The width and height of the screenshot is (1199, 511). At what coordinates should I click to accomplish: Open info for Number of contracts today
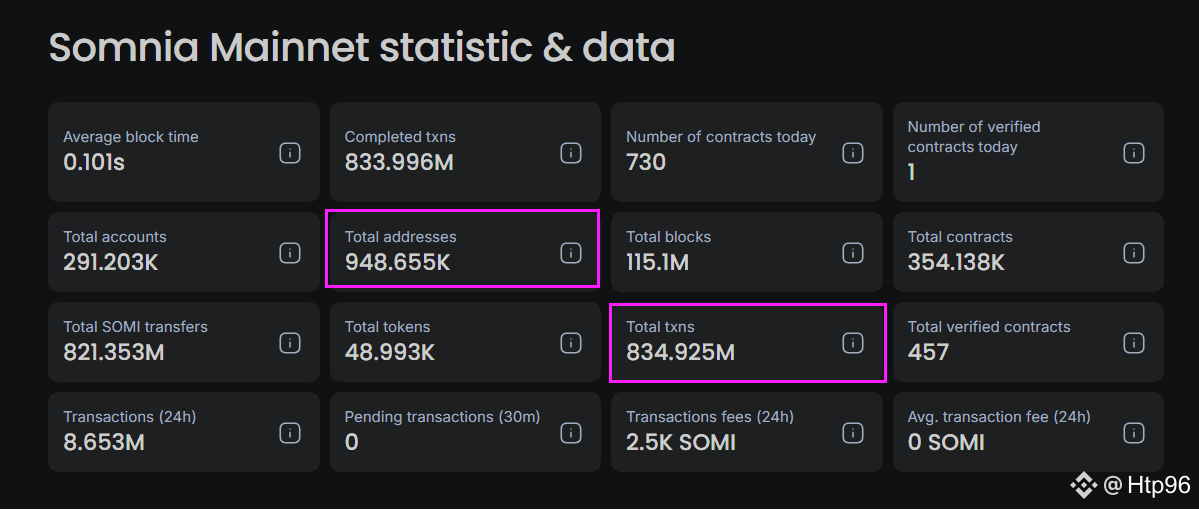coord(853,153)
